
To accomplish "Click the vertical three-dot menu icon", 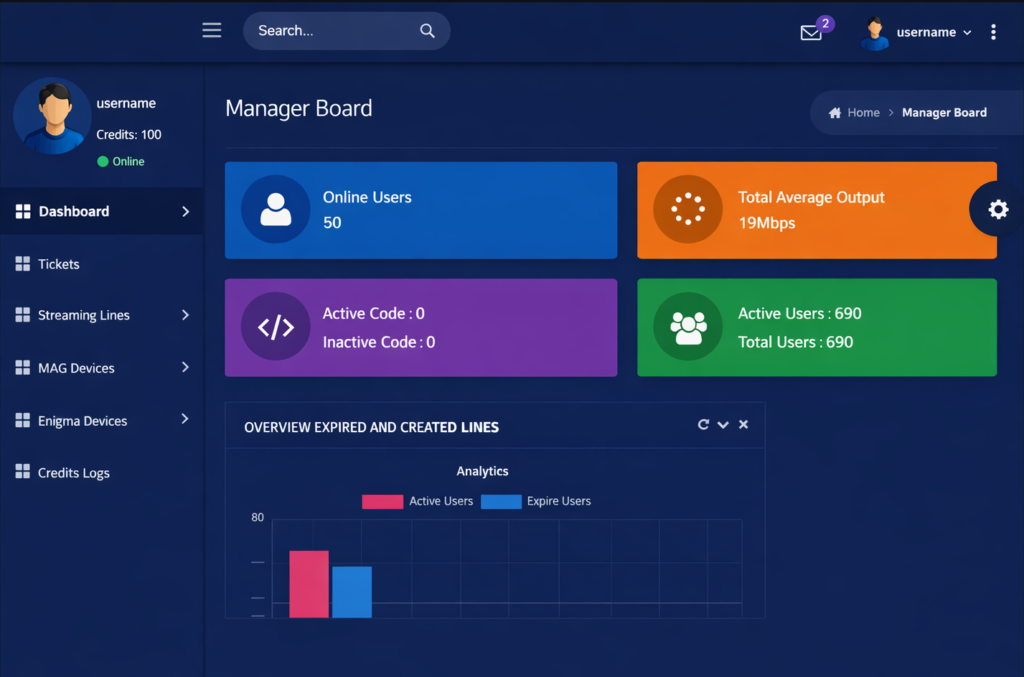I will coord(993,32).
